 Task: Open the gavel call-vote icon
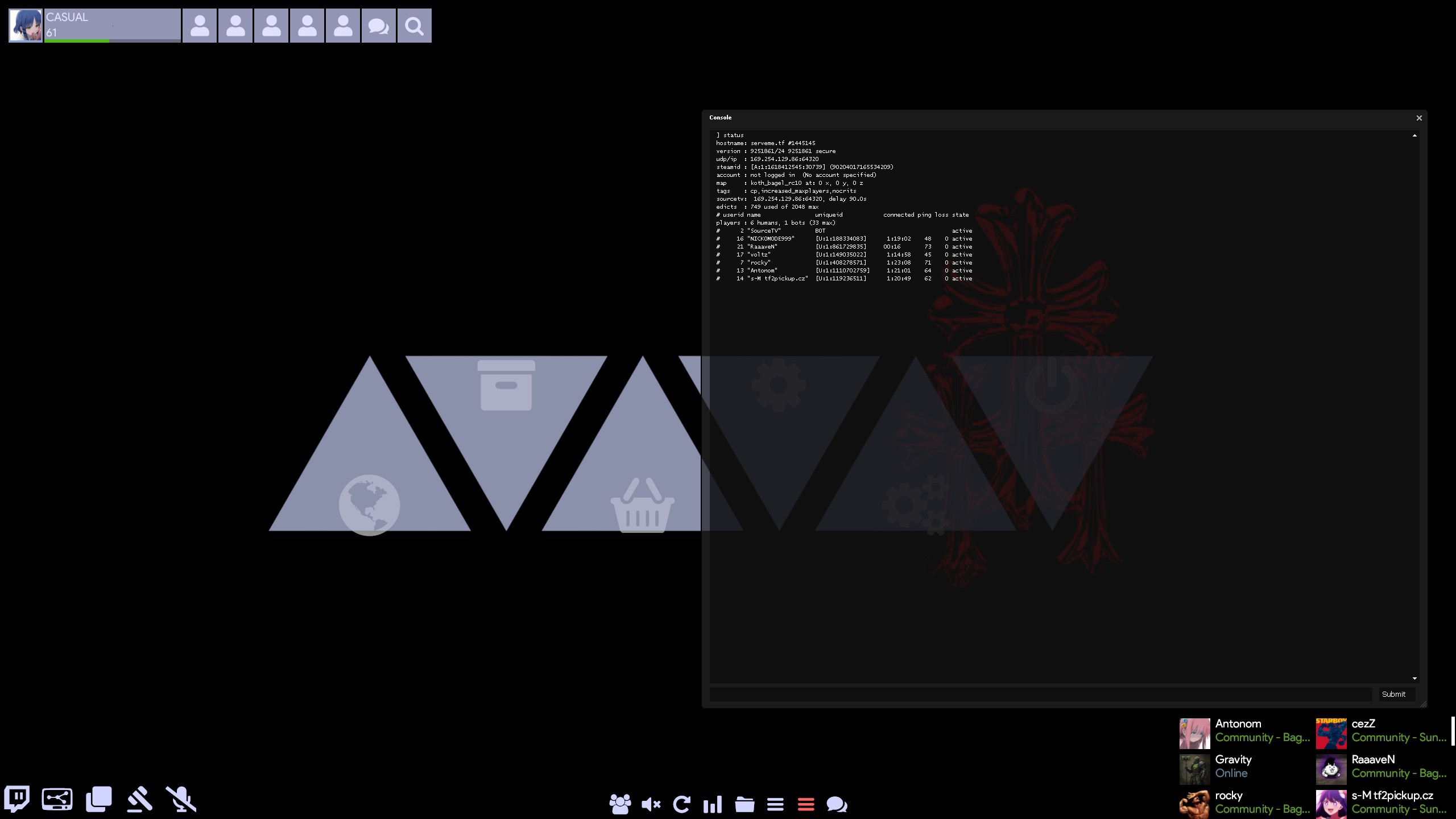[x=140, y=799]
